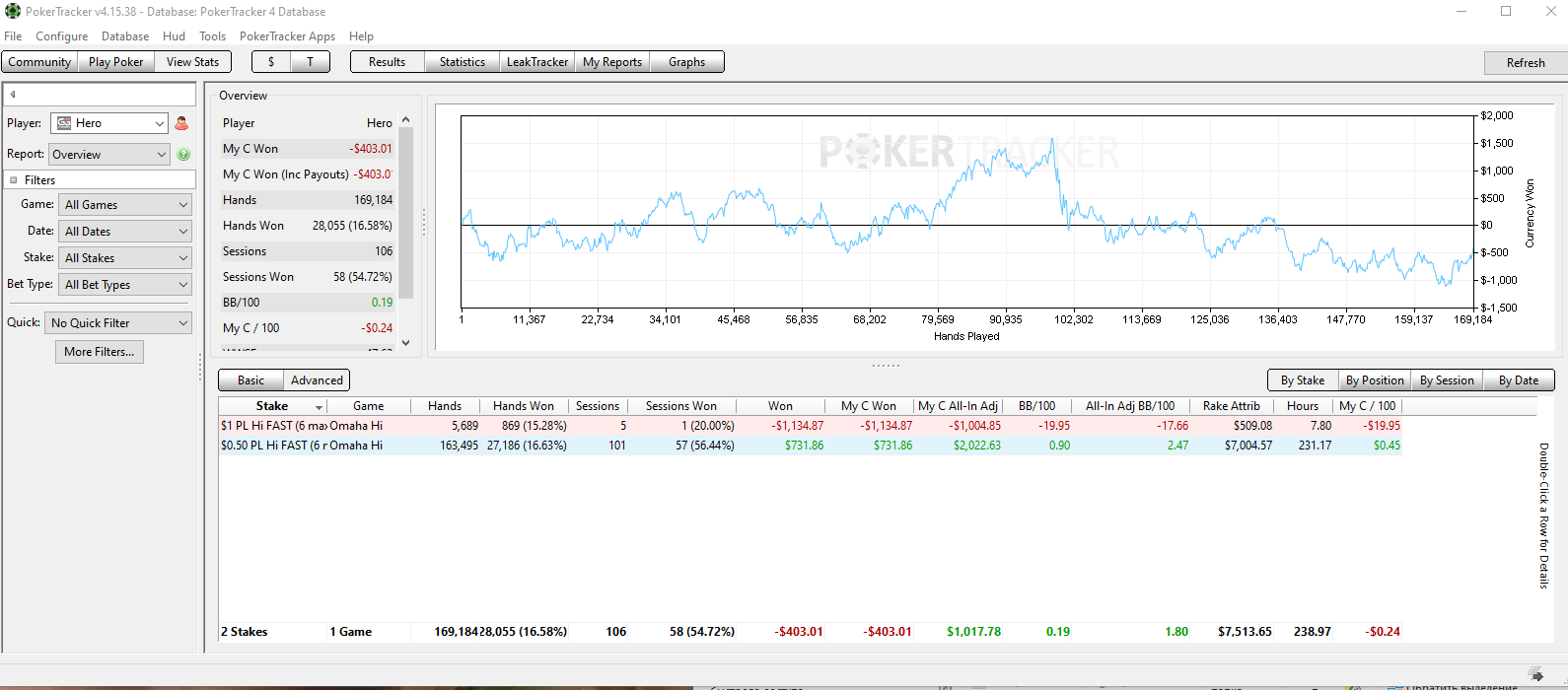Click the player selection person icon

(x=181, y=123)
